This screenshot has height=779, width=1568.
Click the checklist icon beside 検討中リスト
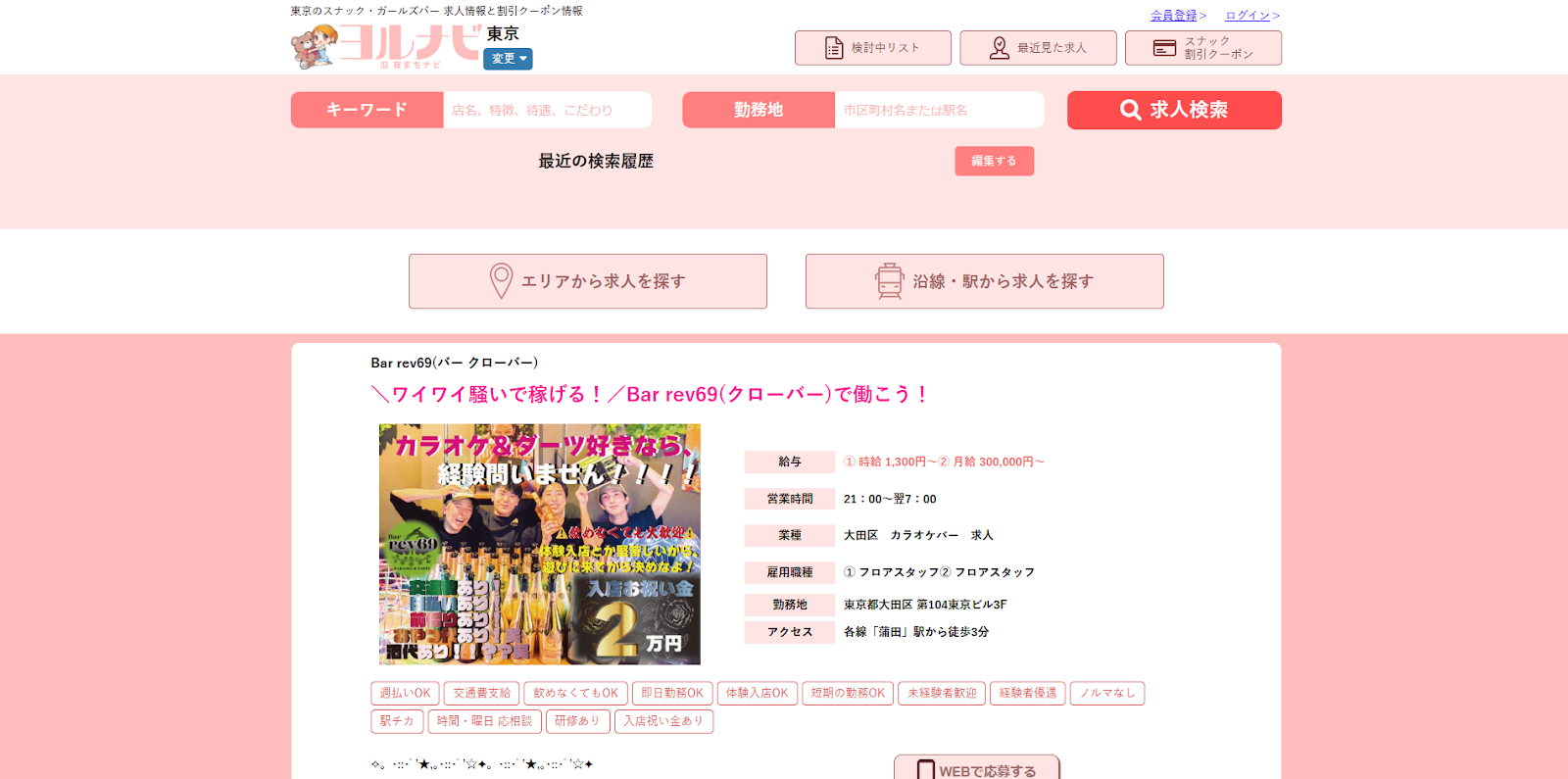834,48
